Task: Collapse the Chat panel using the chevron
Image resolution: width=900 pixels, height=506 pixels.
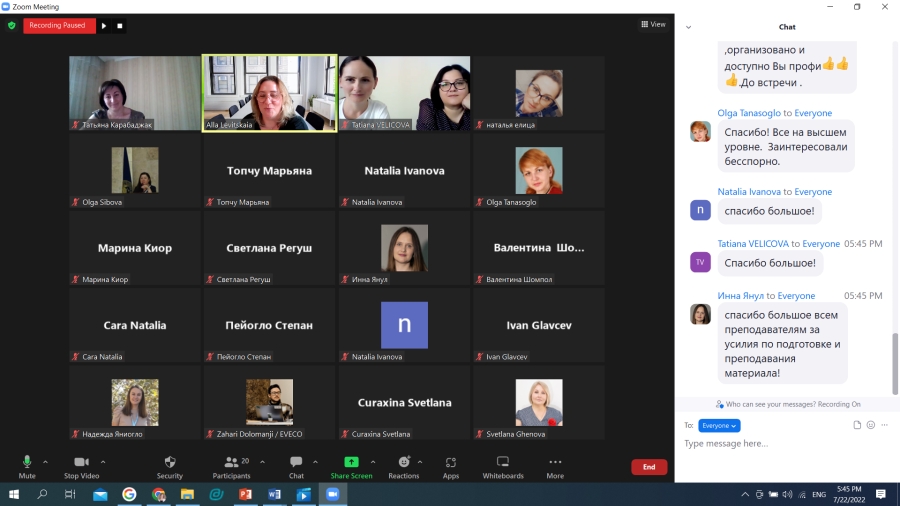Action: point(689,27)
